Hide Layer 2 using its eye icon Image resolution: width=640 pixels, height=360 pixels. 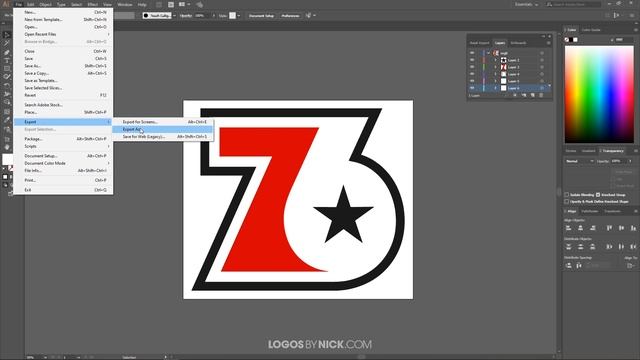[472, 60]
